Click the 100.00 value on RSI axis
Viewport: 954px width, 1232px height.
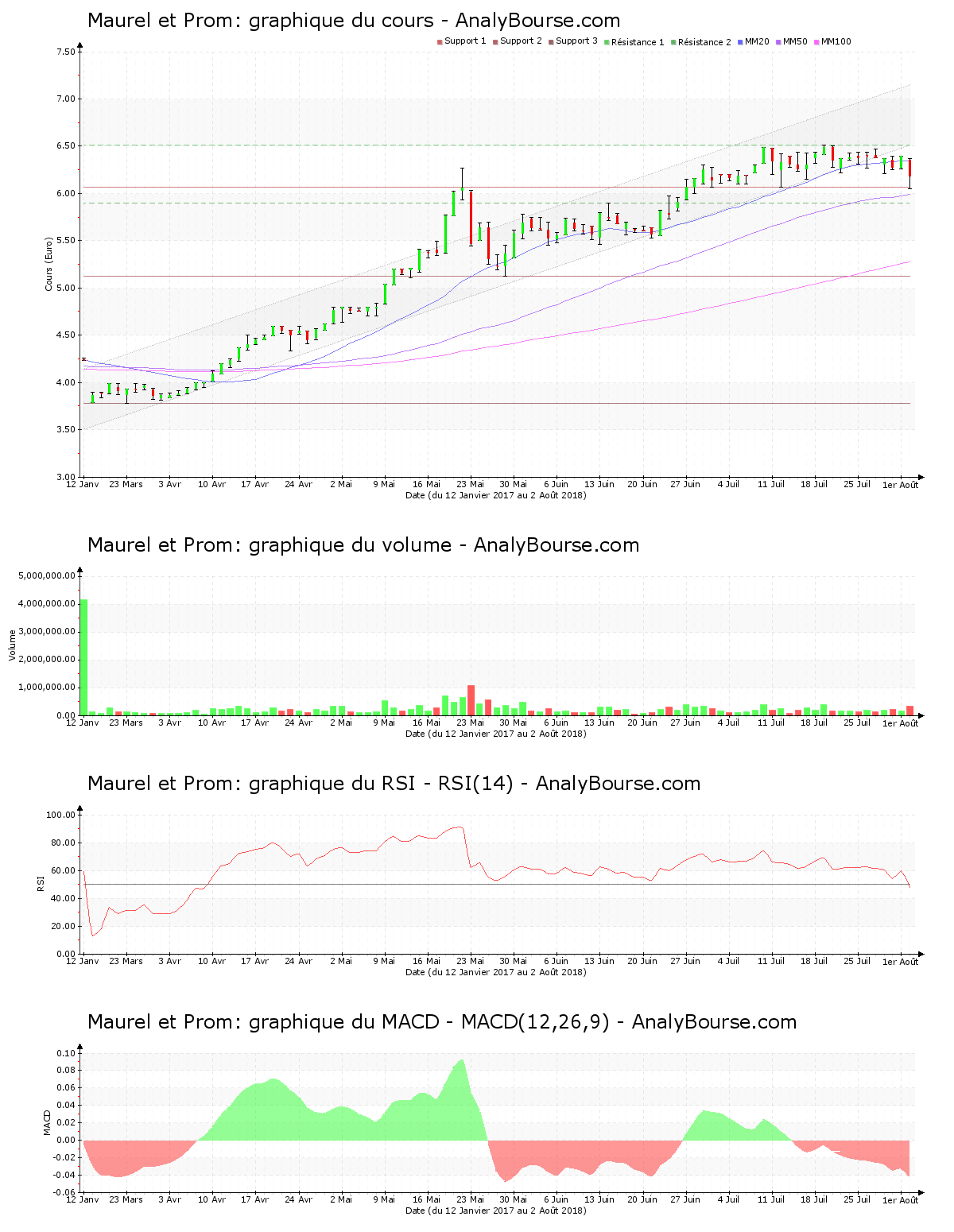click(x=61, y=815)
